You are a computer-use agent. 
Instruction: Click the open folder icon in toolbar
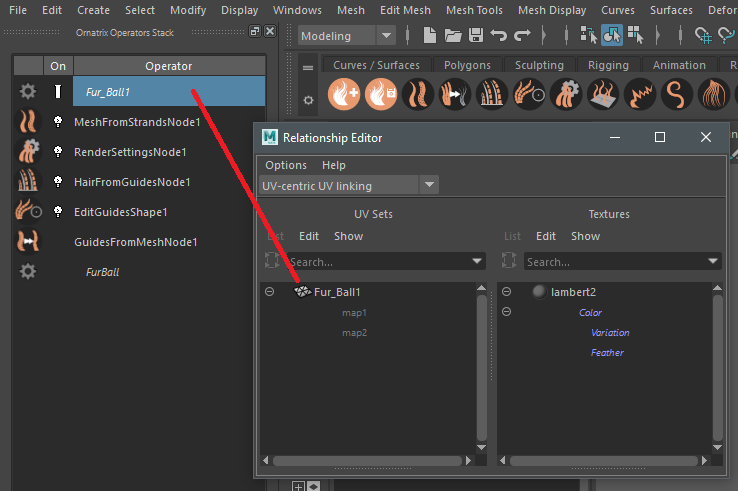point(453,36)
